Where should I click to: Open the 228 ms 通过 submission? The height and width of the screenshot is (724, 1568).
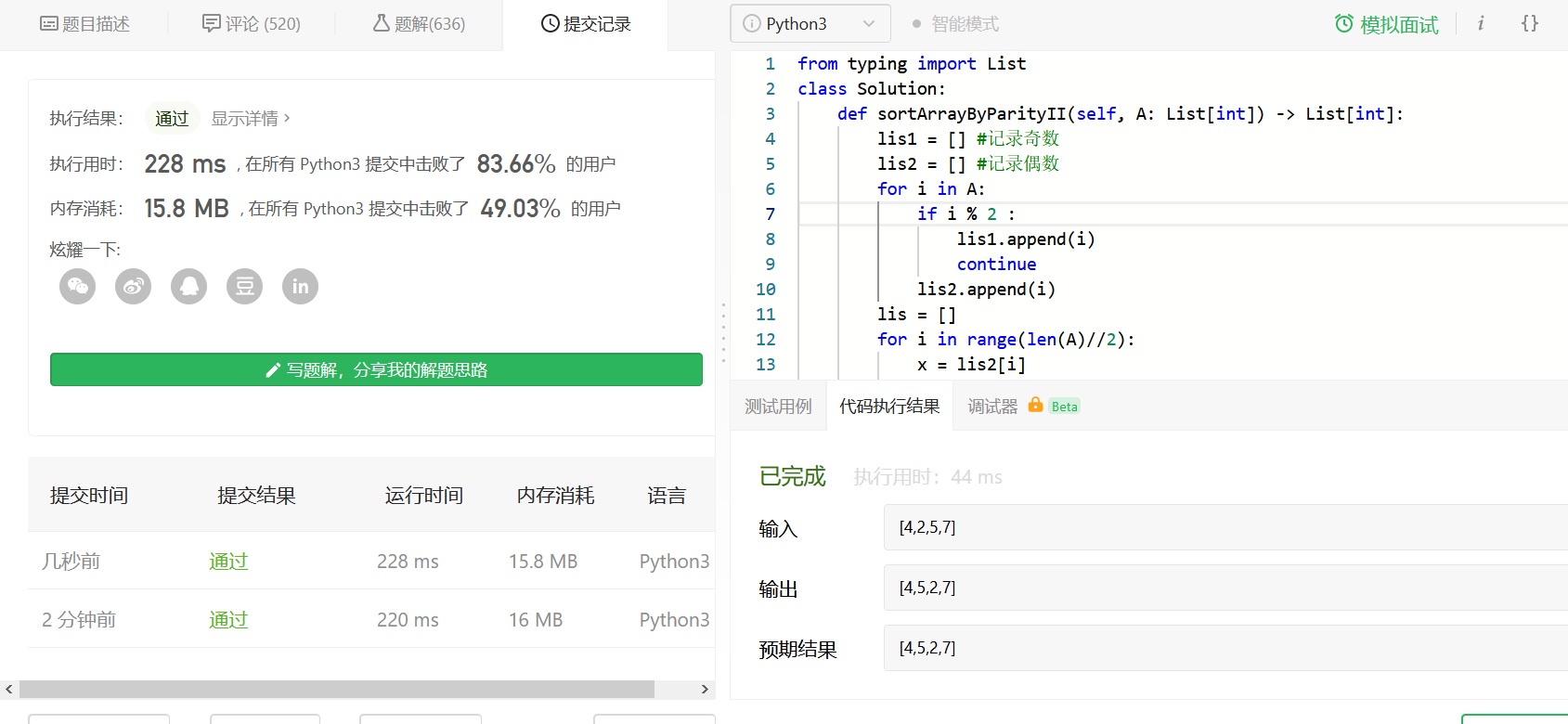tap(228, 561)
